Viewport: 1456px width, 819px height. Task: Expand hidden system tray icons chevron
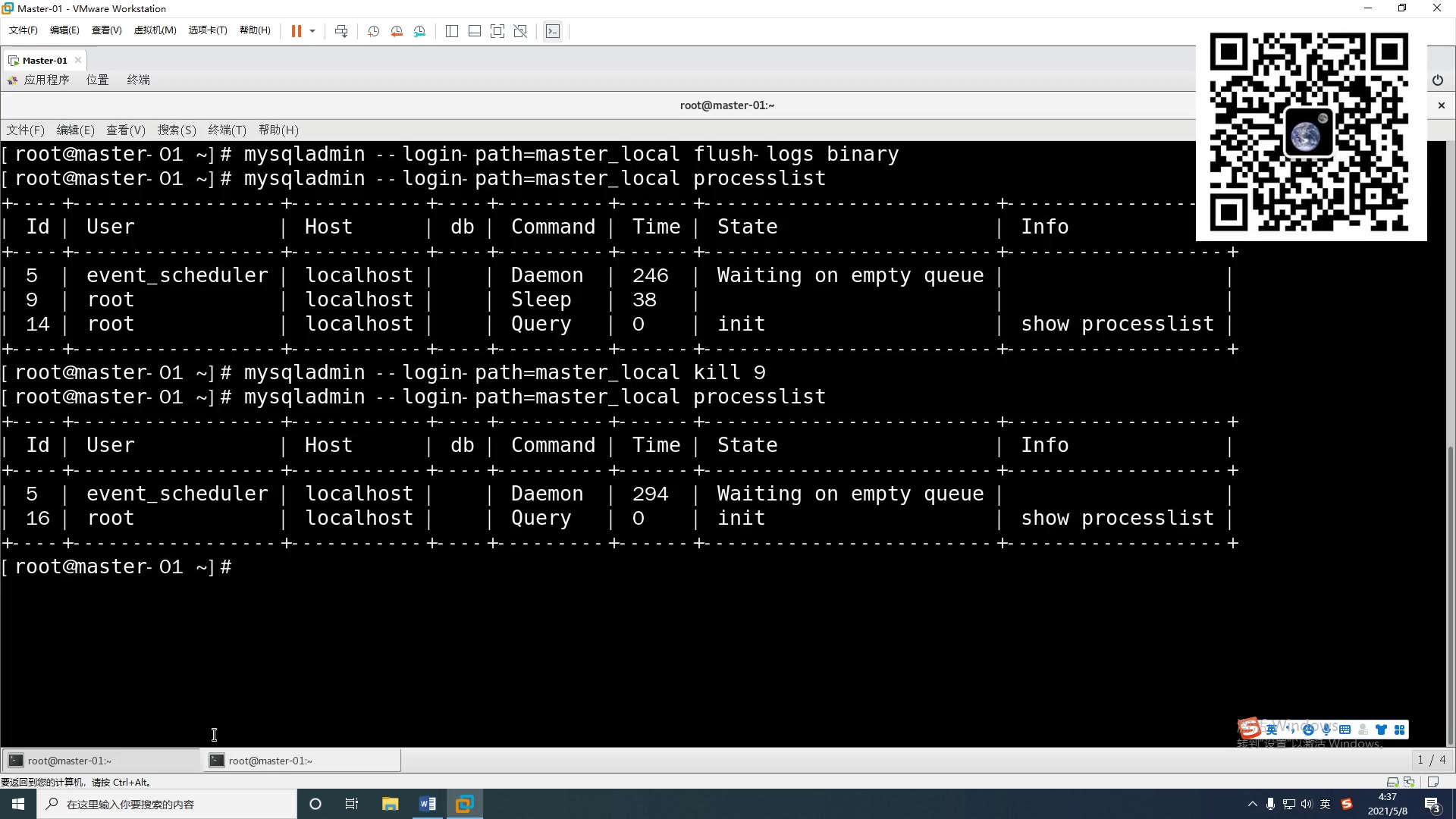click(x=1252, y=804)
